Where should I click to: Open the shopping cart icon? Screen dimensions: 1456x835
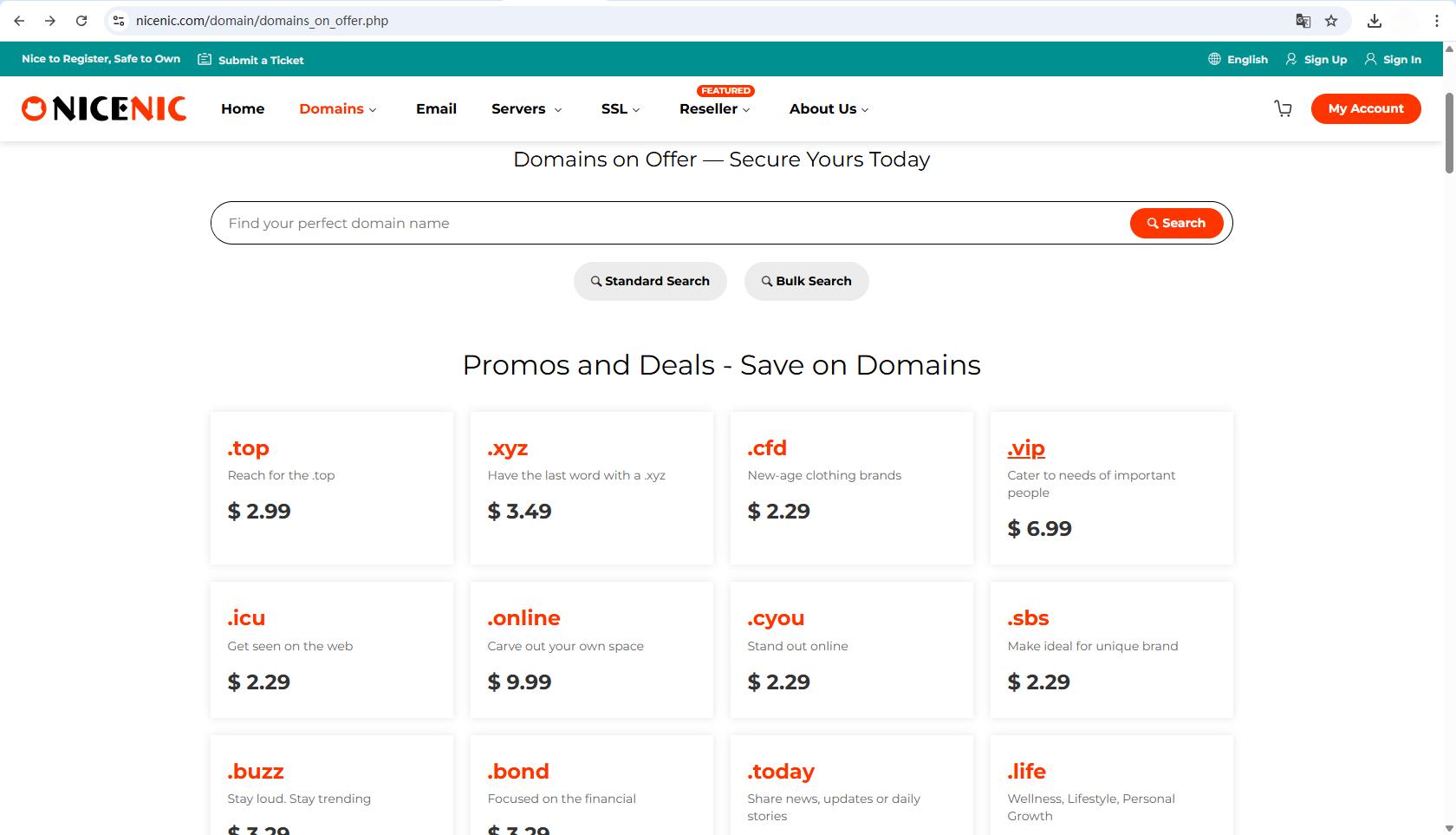1283,108
